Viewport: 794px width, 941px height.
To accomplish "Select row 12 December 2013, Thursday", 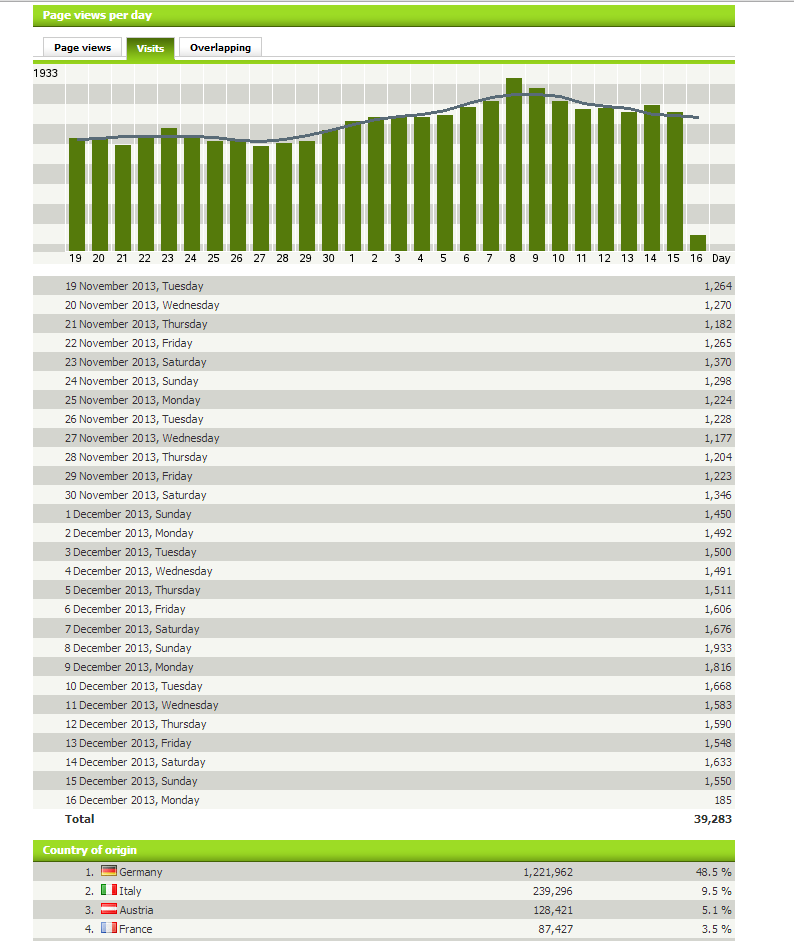I will [x=383, y=724].
